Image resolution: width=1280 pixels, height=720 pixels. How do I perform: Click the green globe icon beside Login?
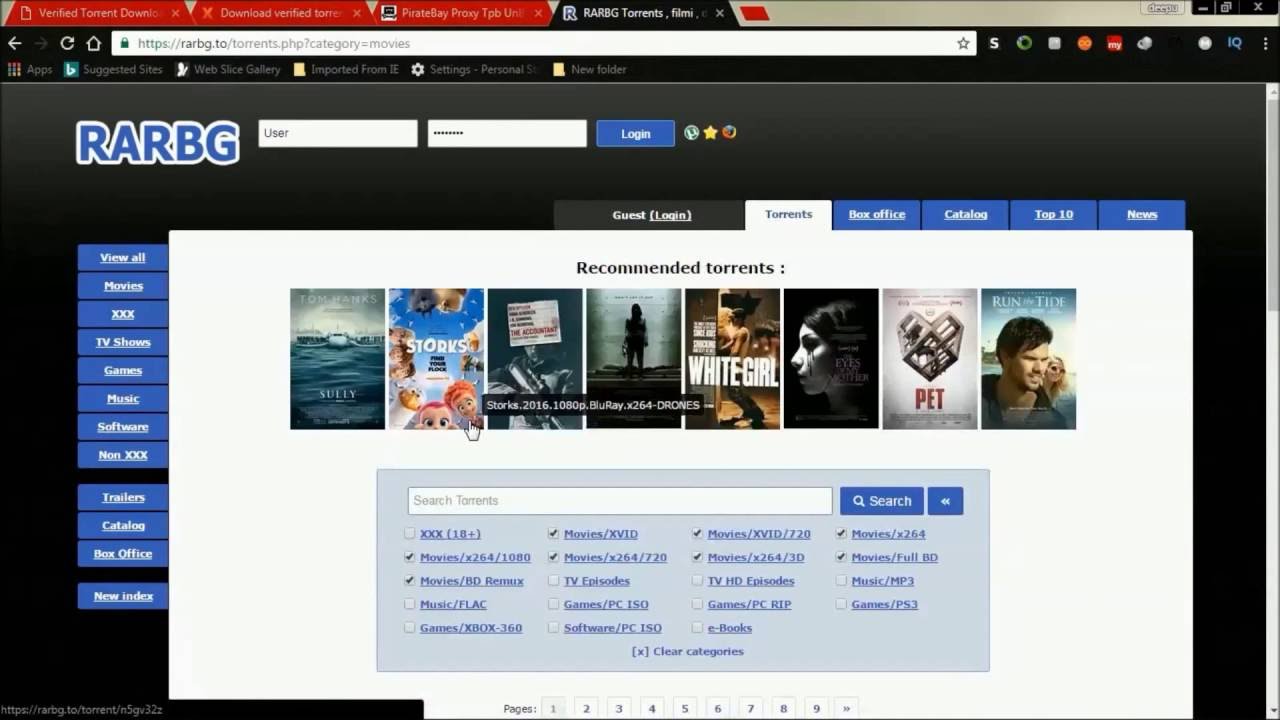tap(691, 132)
